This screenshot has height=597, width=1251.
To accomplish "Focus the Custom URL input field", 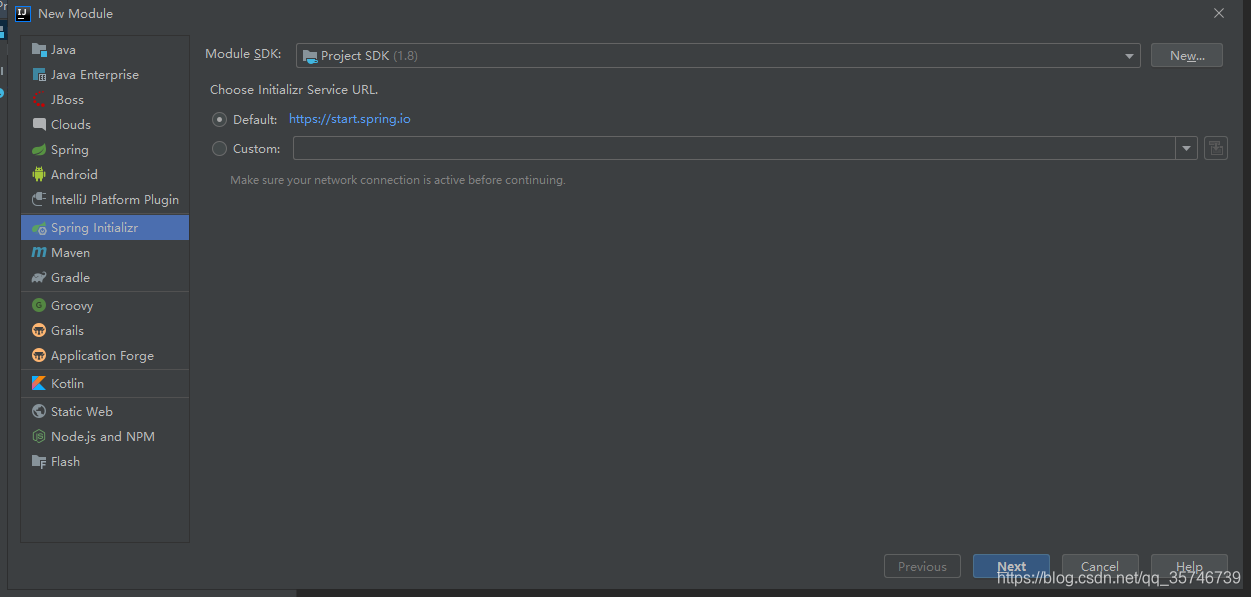I will [734, 148].
